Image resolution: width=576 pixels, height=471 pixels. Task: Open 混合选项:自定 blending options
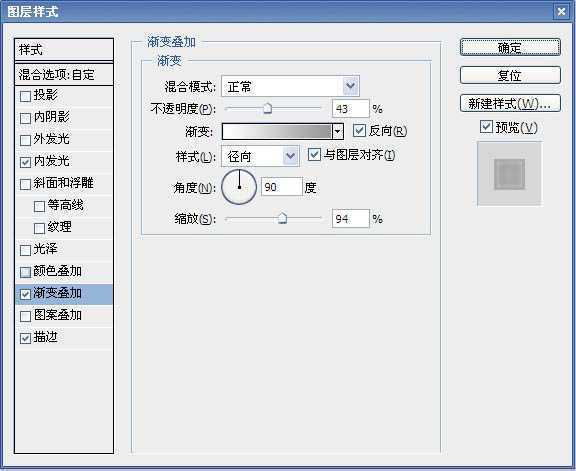point(64,75)
